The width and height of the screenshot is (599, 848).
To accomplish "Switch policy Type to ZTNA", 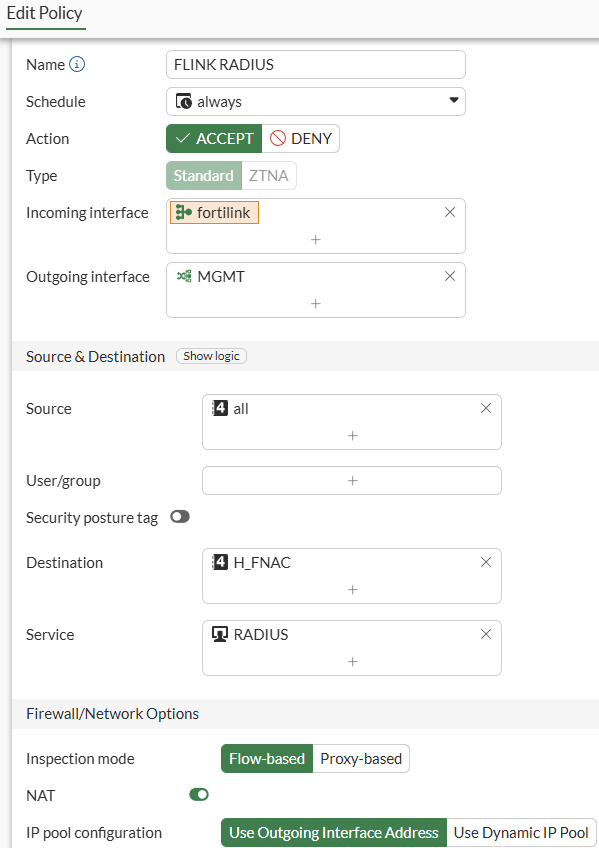I will (269, 176).
